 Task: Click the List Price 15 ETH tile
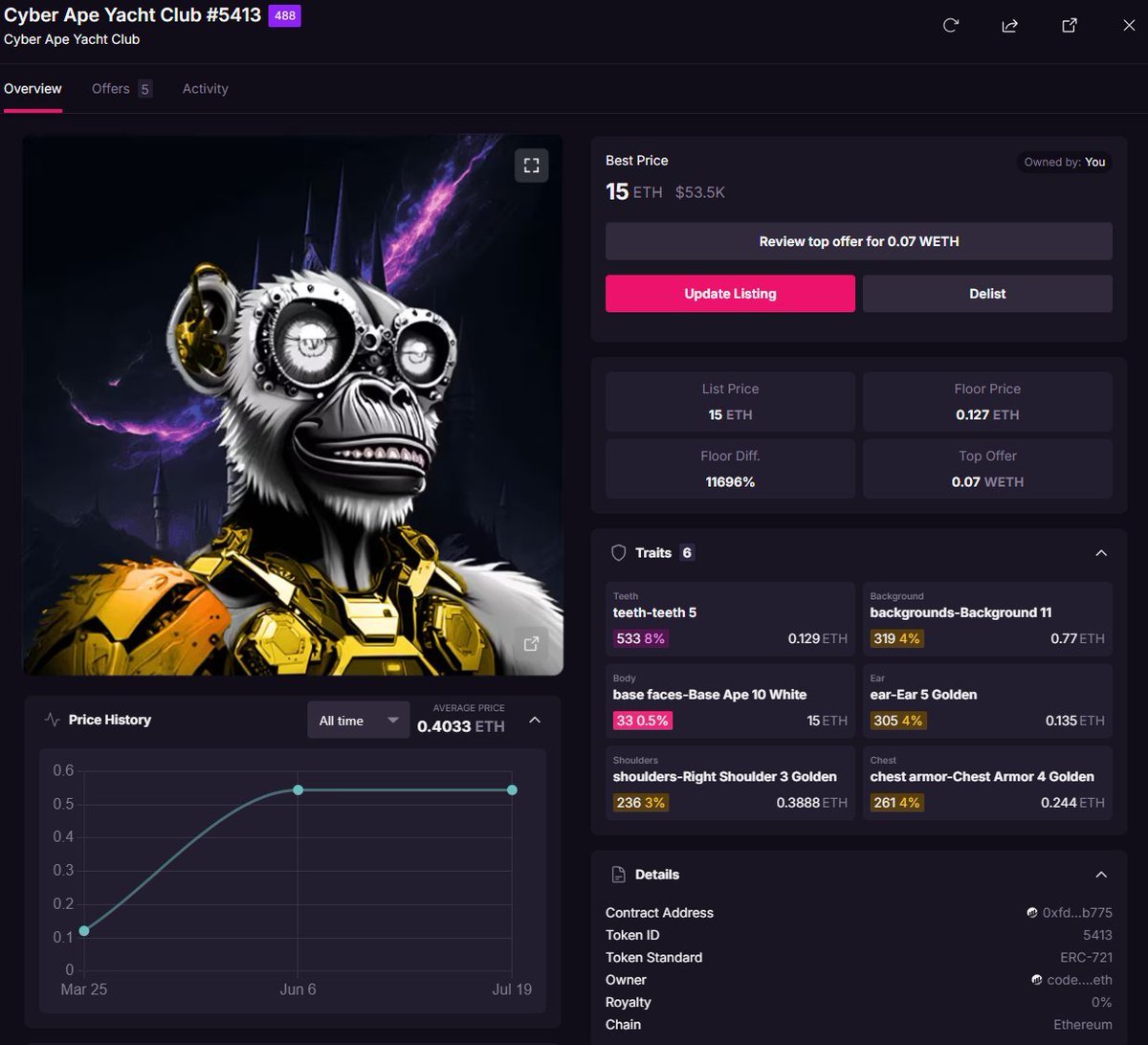[730, 402]
